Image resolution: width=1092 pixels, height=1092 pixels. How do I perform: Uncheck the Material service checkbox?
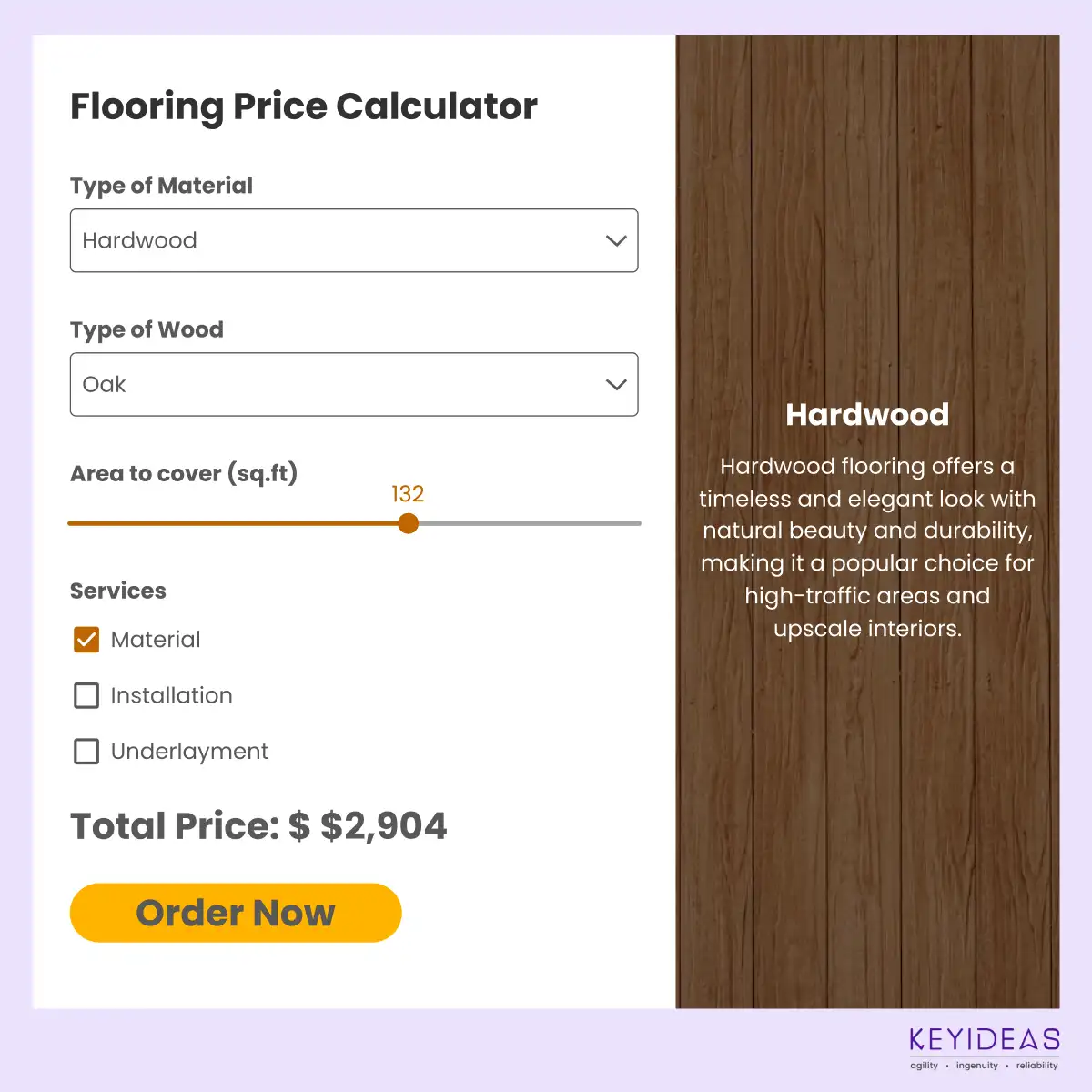pyautogui.click(x=86, y=640)
